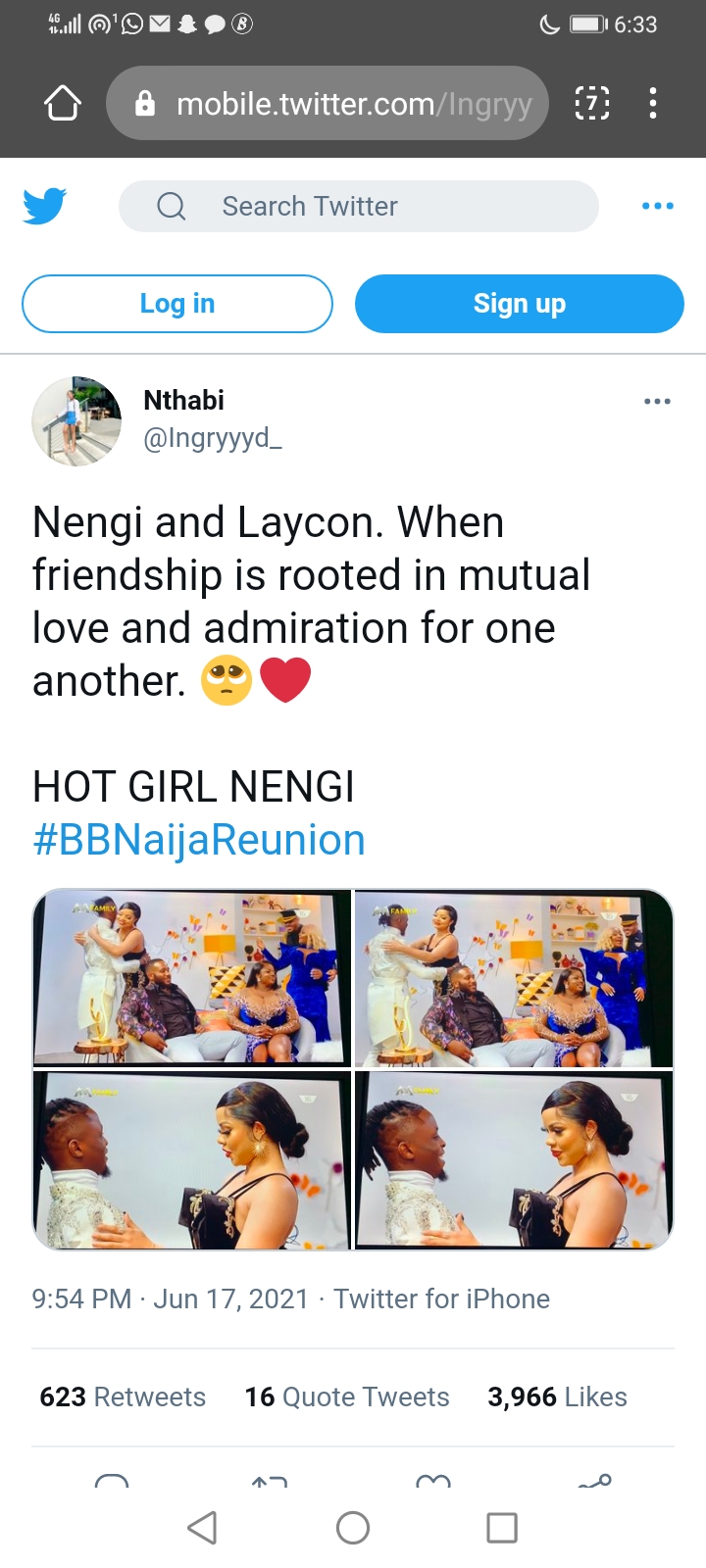
Task: Open the 16 Quote Tweets list
Action: pos(347,1396)
